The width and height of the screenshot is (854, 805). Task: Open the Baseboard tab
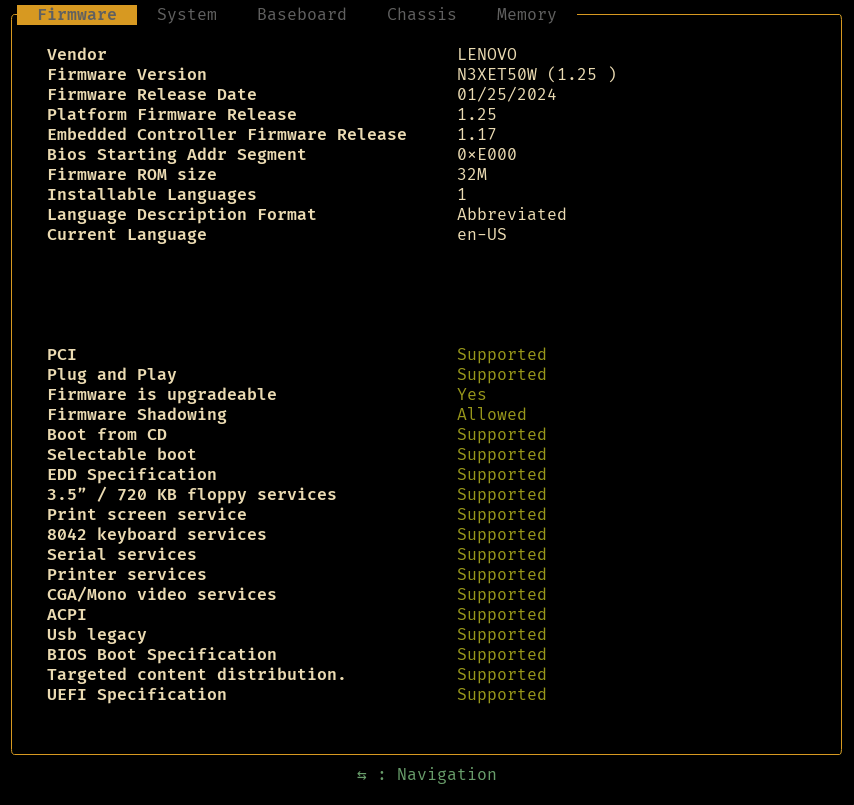(x=302, y=15)
